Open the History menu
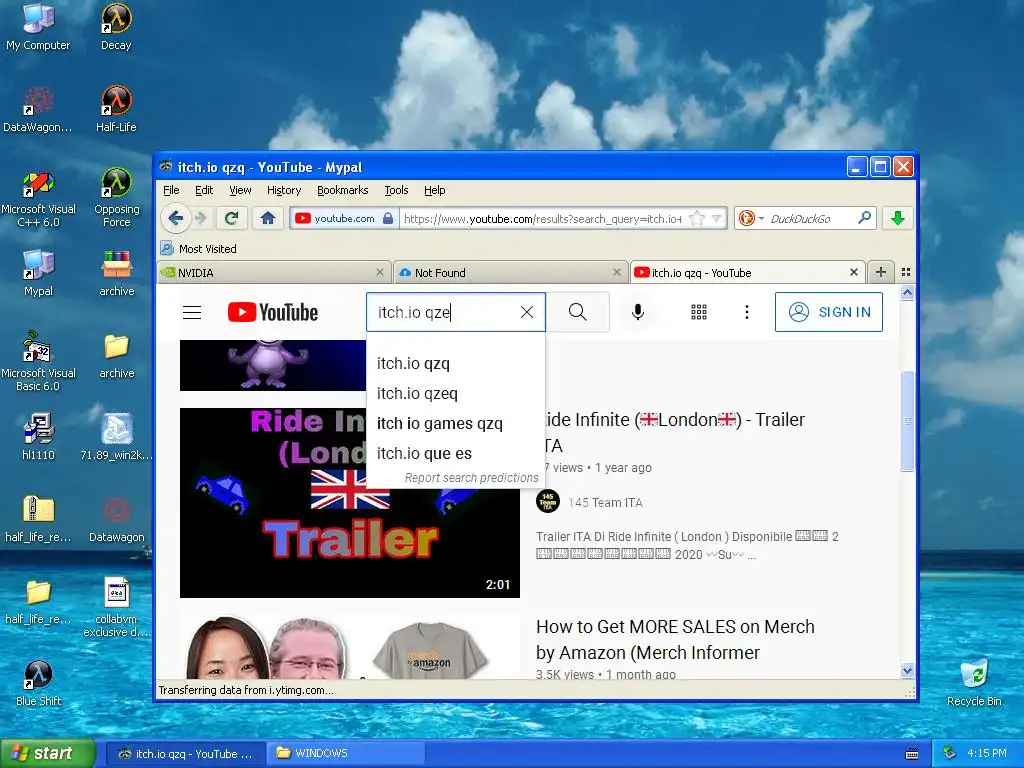Screen dimensions: 1024x768 coord(284,190)
